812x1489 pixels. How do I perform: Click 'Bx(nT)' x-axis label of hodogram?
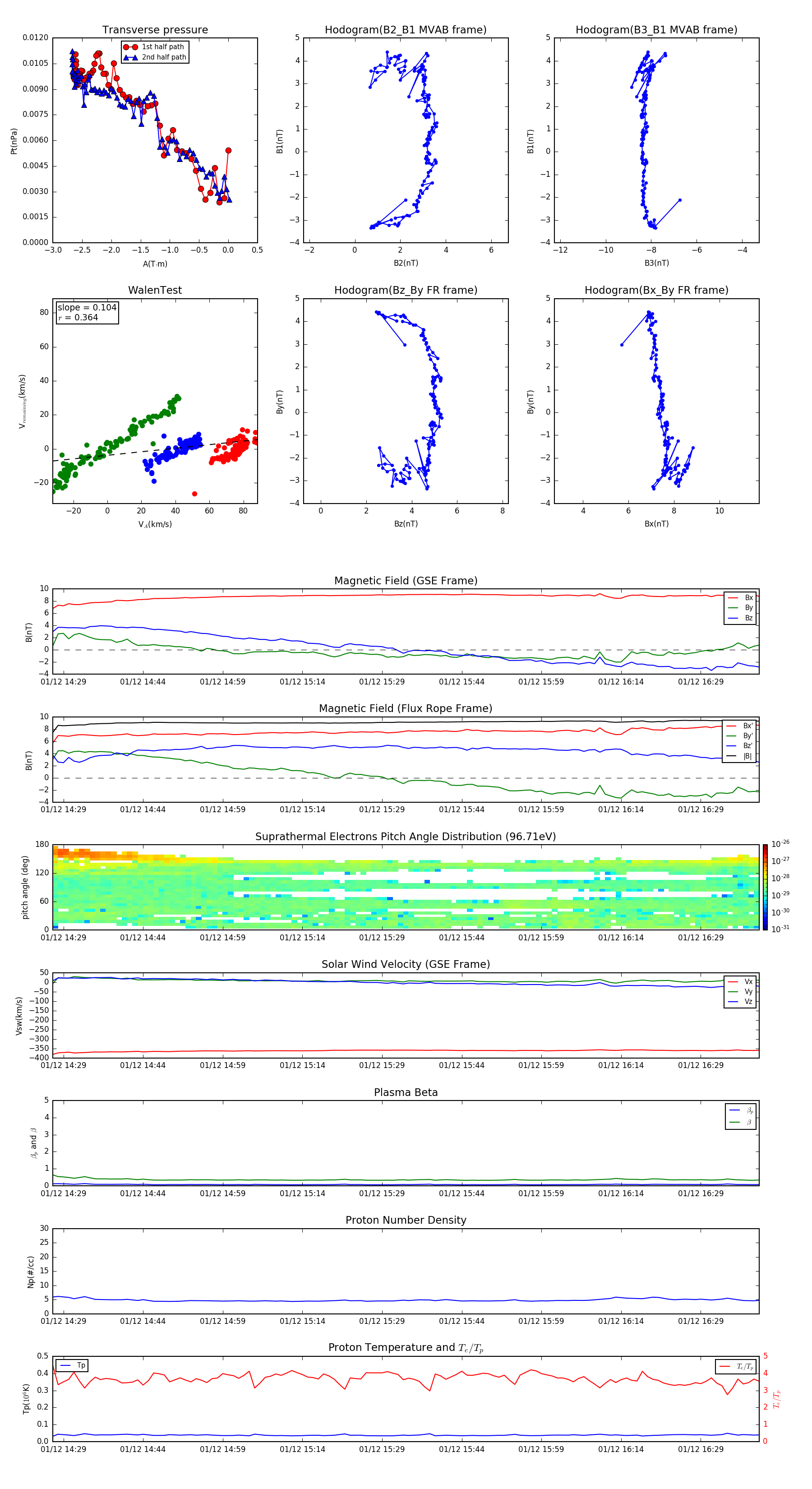tap(656, 524)
